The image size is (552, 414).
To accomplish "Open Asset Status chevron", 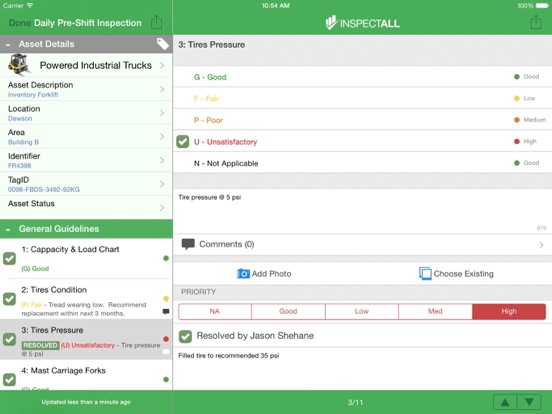I will [x=162, y=207].
